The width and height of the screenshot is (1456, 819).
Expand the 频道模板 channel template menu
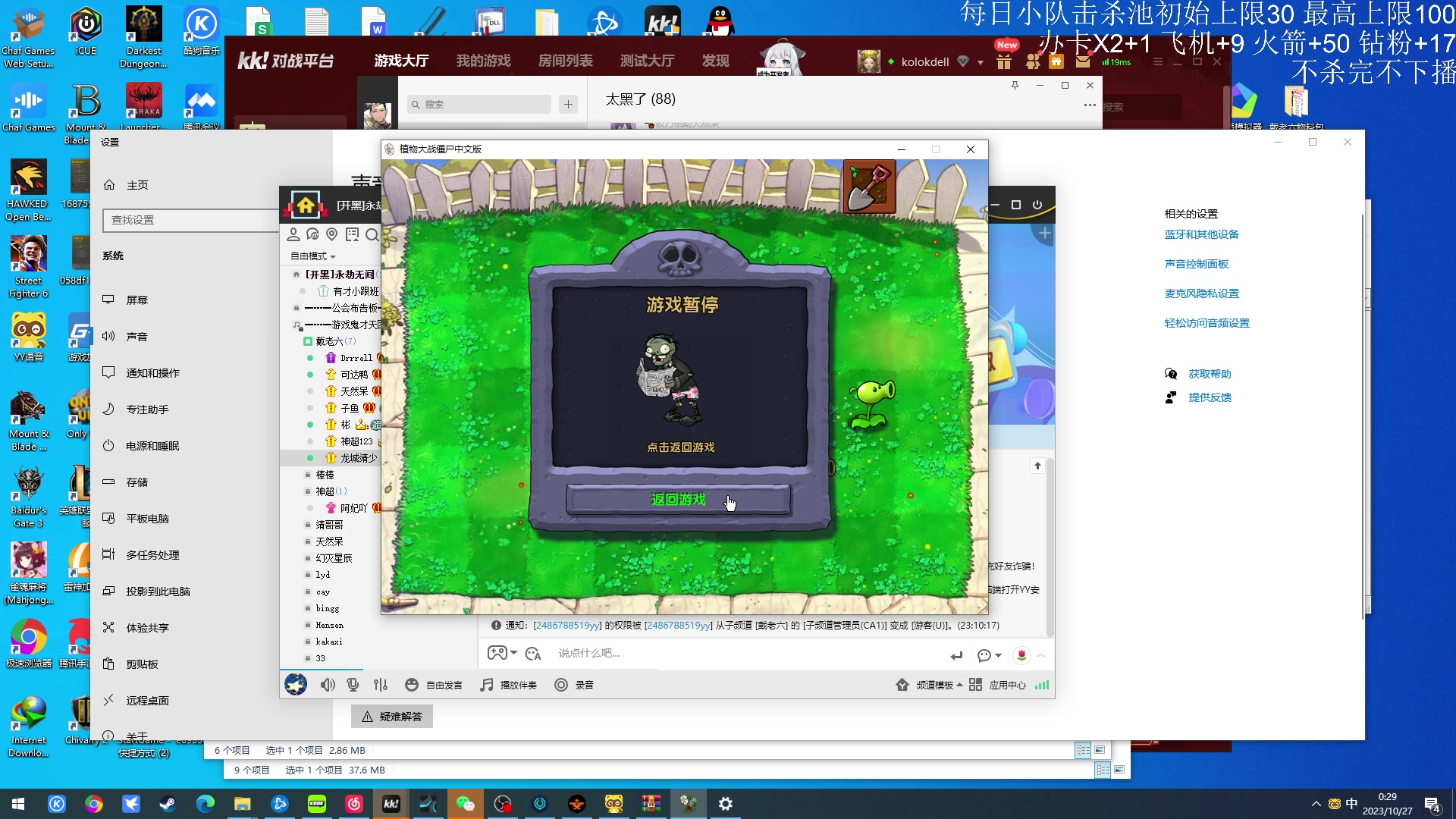click(x=929, y=685)
